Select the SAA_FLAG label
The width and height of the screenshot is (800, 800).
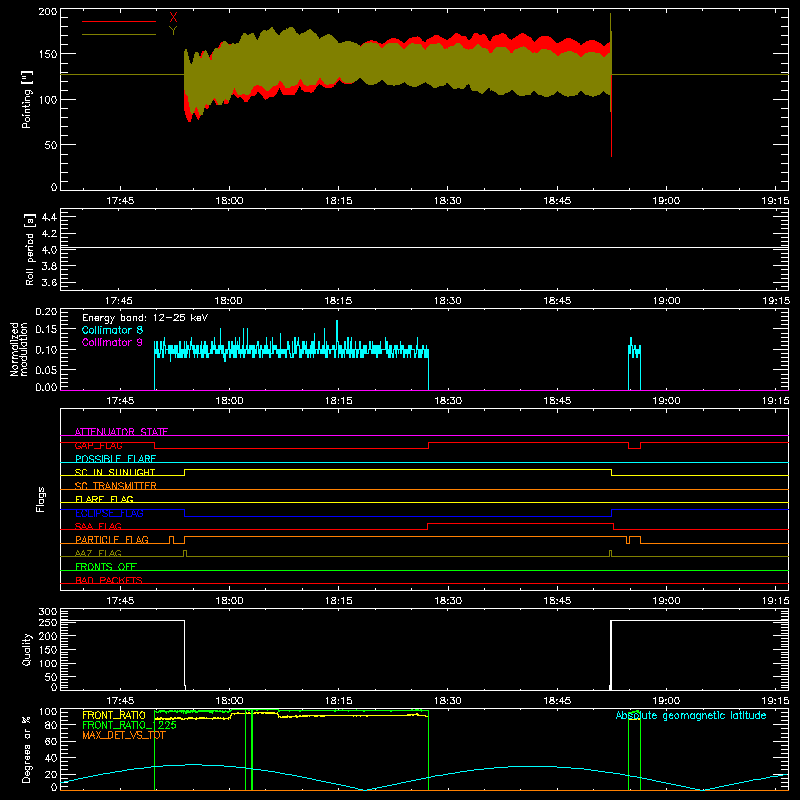pyautogui.click(x=98, y=526)
